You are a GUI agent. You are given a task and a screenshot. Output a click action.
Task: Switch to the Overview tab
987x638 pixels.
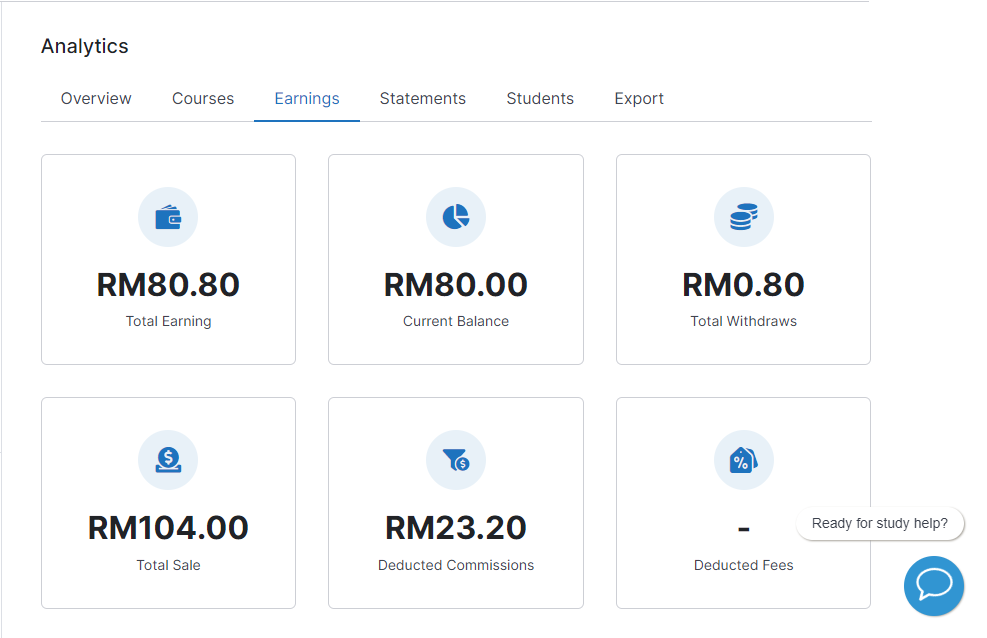coord(96,98)
